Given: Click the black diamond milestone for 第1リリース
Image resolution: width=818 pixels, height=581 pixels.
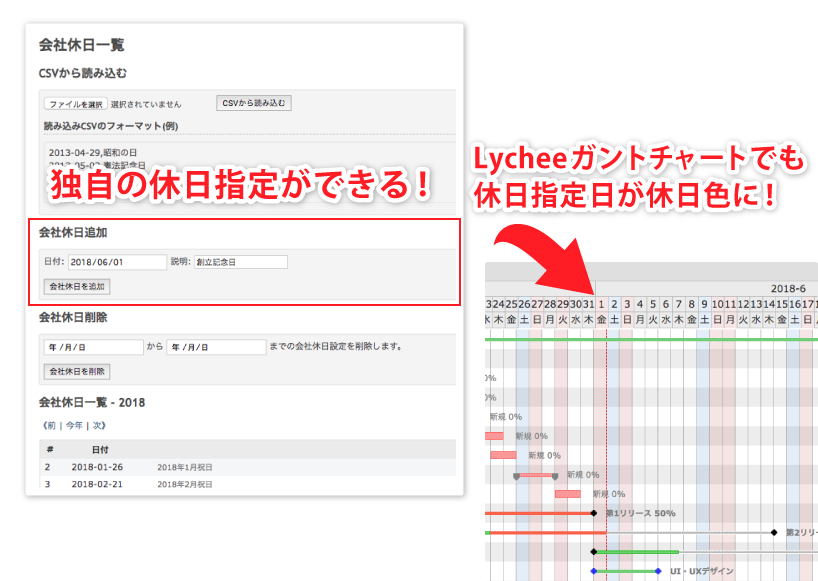Looking at the screenshot, I should pos(594,513).
